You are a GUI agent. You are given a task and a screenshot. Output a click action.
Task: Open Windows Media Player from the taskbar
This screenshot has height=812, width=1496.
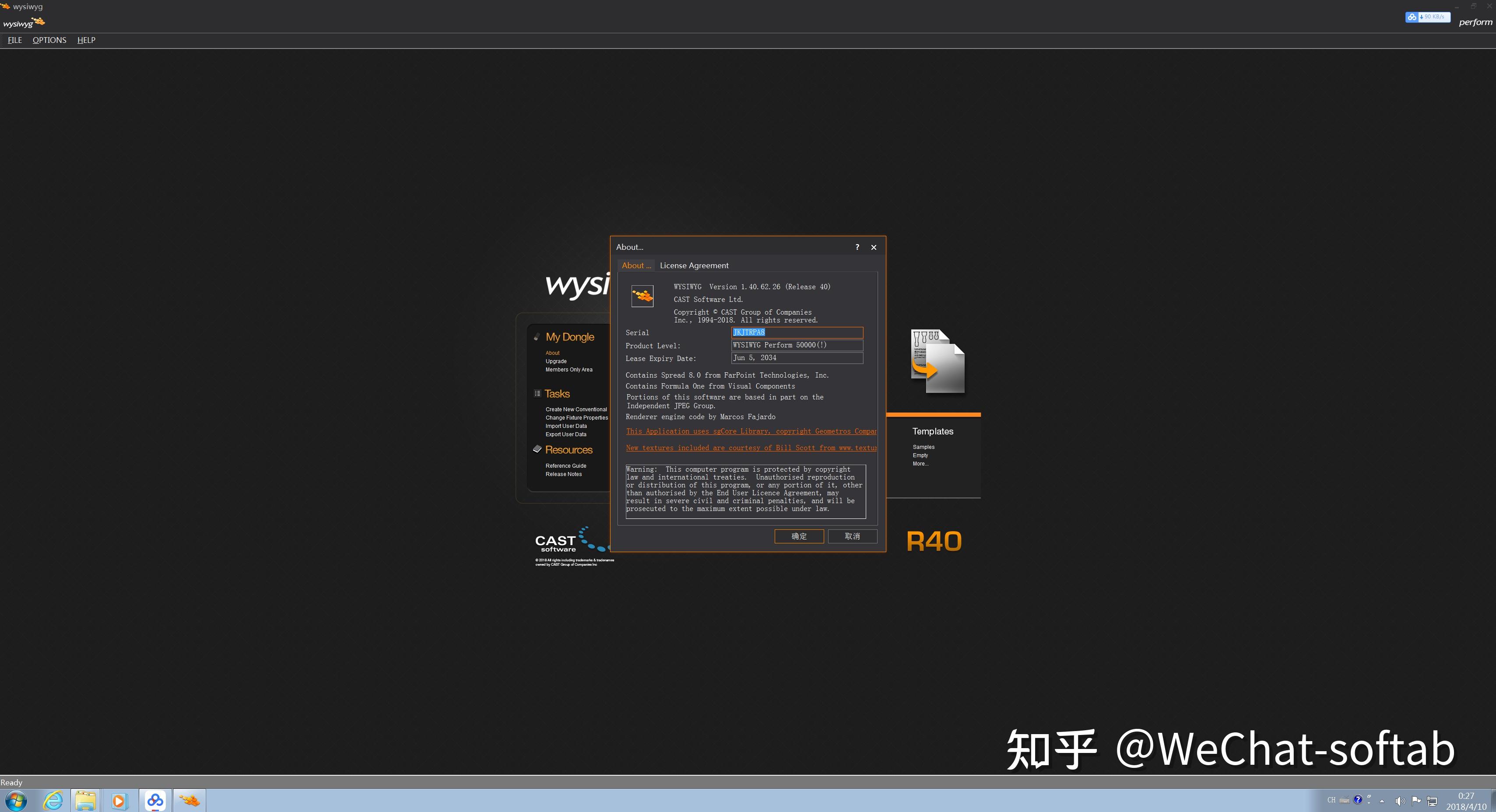119,800
